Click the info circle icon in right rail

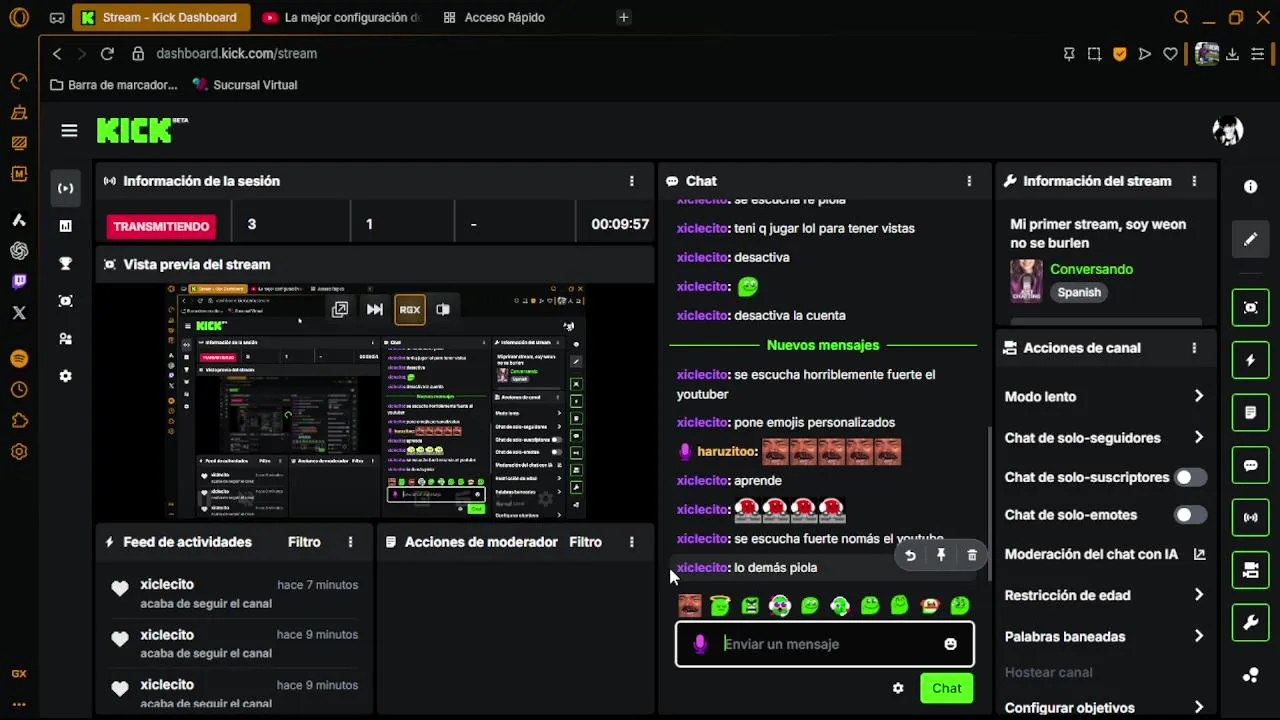[1250, 187]
